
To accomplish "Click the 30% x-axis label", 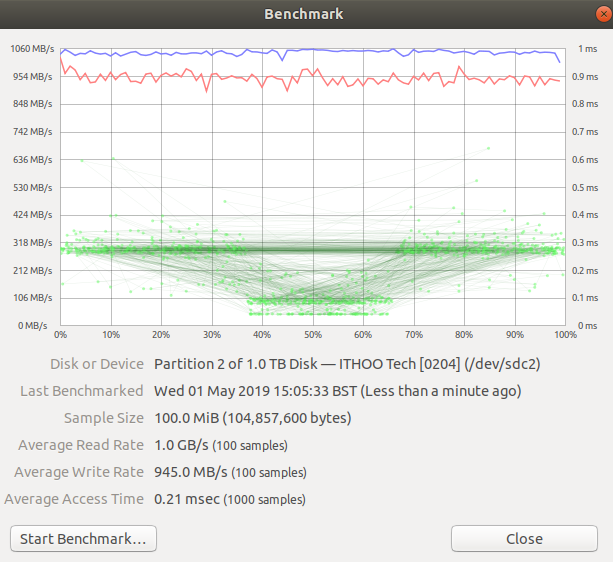I will (x=212, y=335).
